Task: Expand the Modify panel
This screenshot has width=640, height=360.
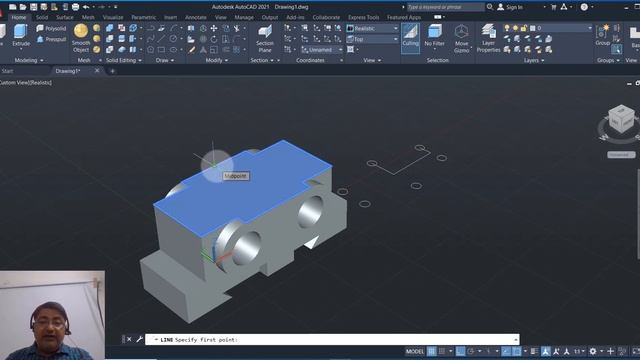Action: (x=217, y=60)
